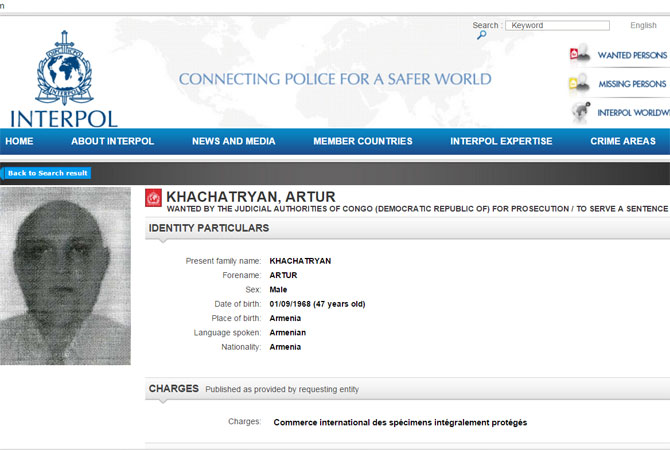Click the INTERPOL wordmark text
670x450 pixels.
[64, 119]
